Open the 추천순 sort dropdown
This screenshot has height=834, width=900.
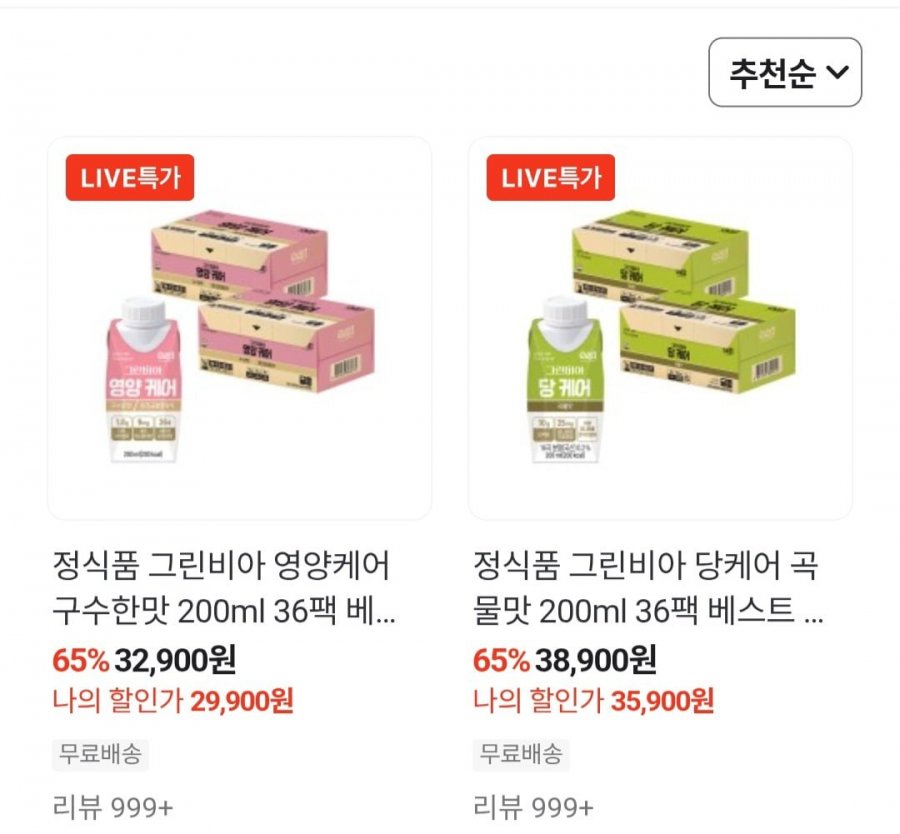(x=785, y=72)
